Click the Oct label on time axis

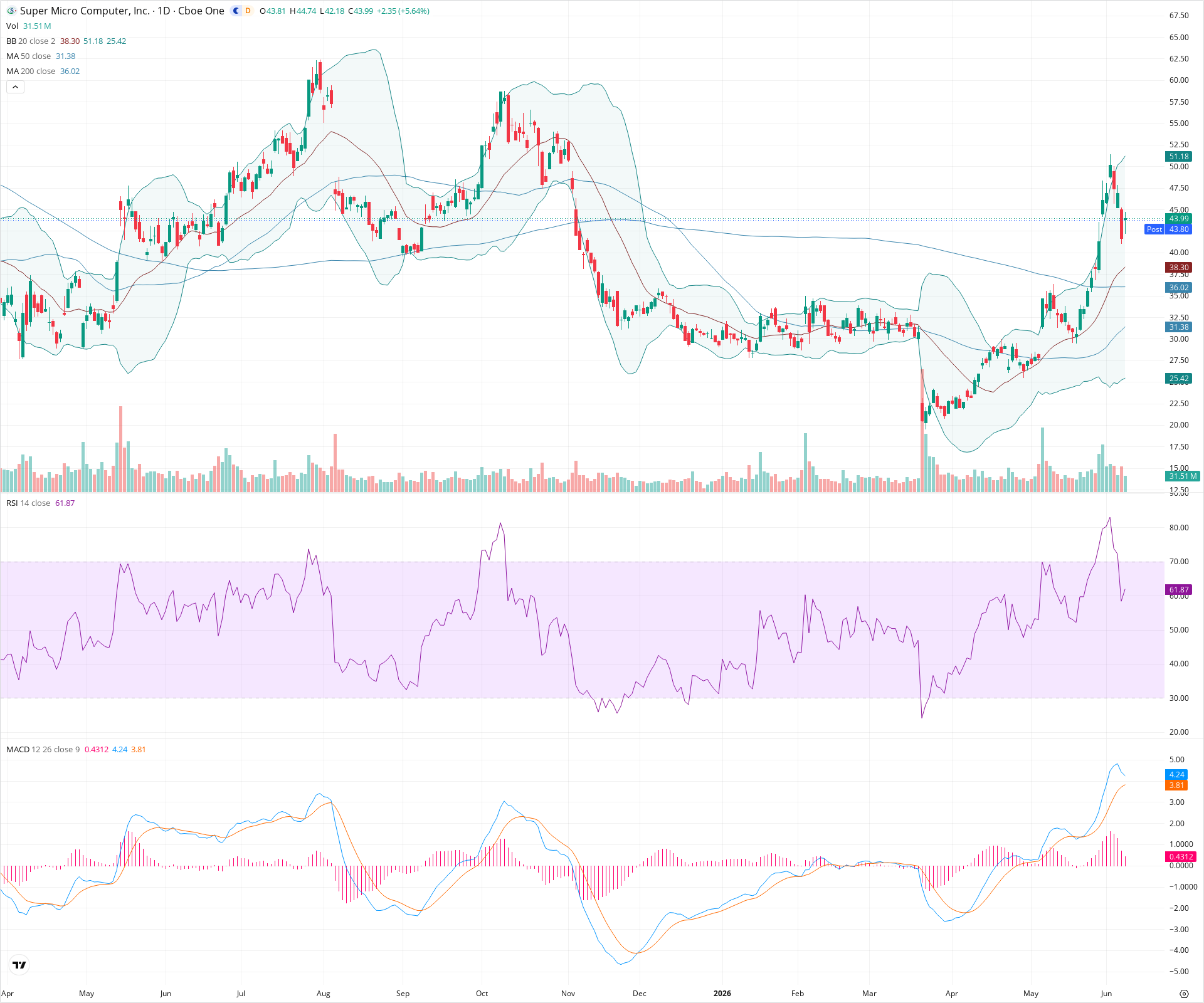click(482, 994)
